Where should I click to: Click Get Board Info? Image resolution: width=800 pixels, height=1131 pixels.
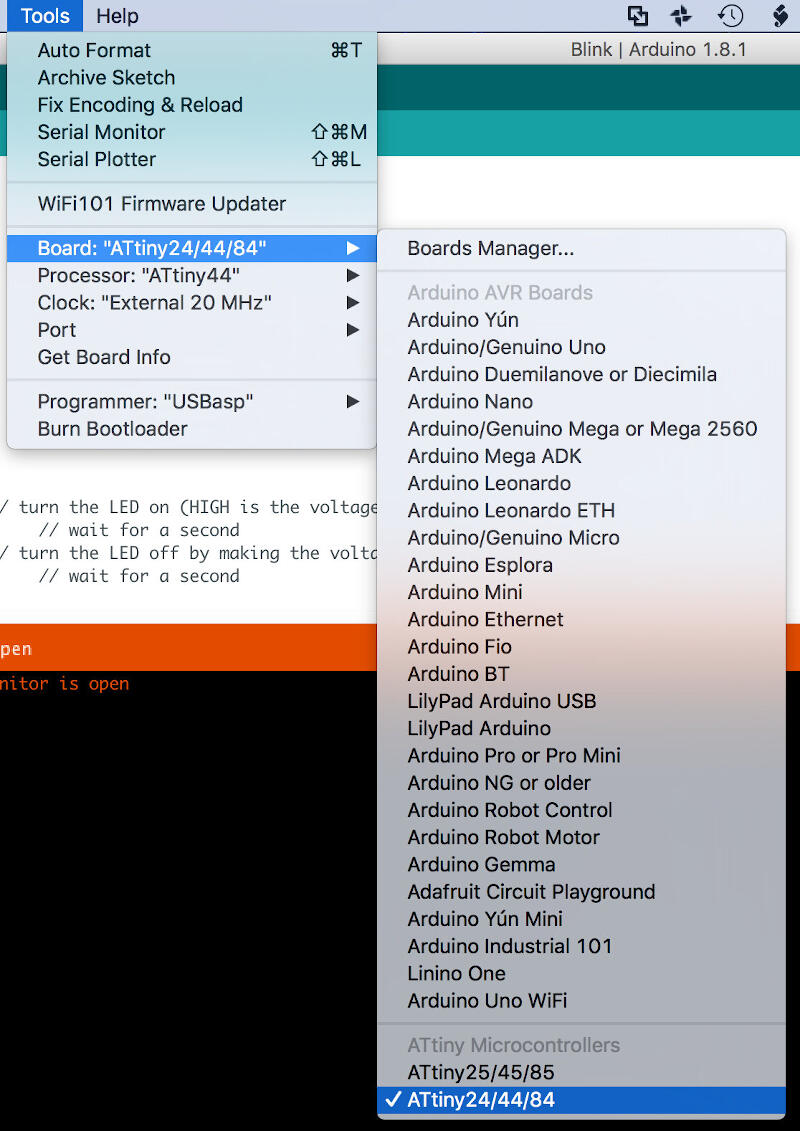(192, 357)
